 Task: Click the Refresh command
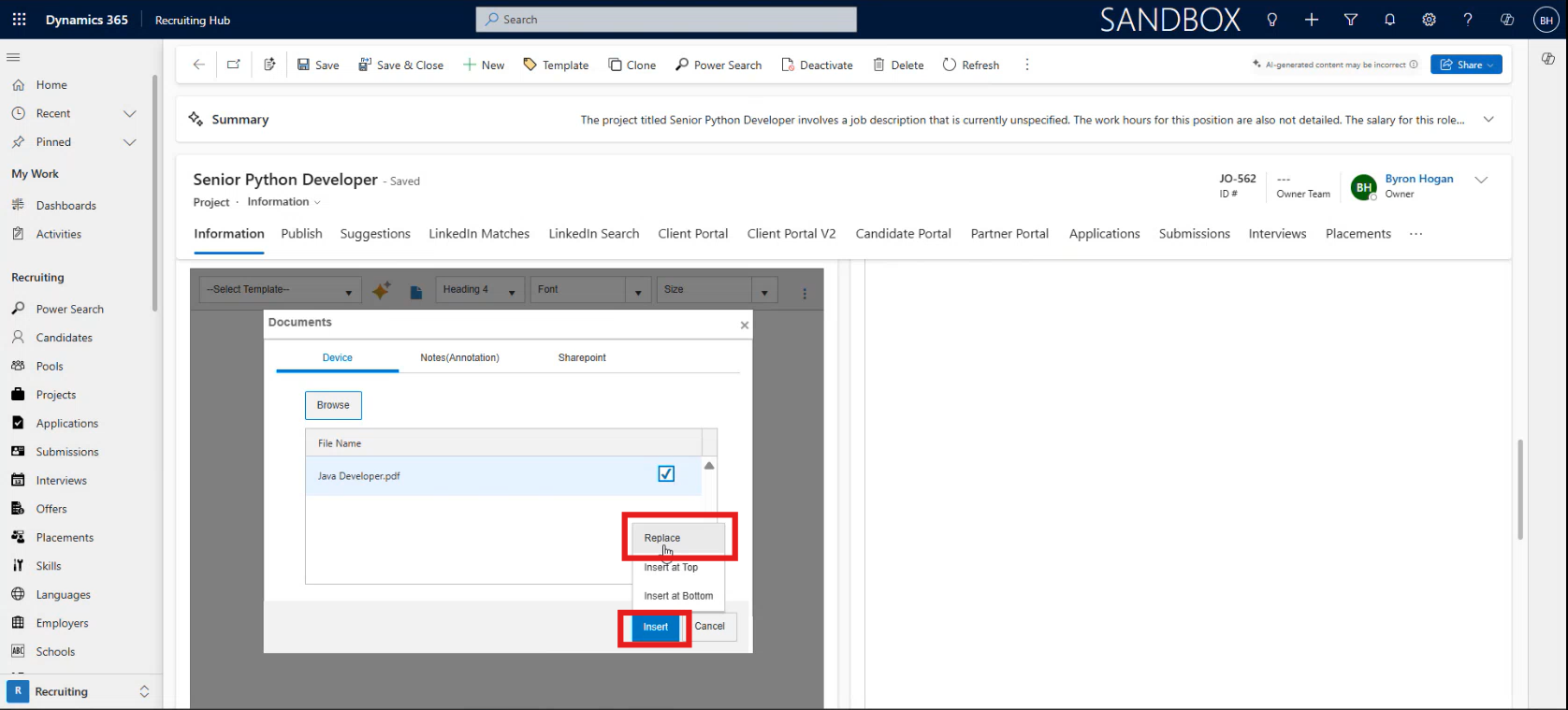[971, 65]
